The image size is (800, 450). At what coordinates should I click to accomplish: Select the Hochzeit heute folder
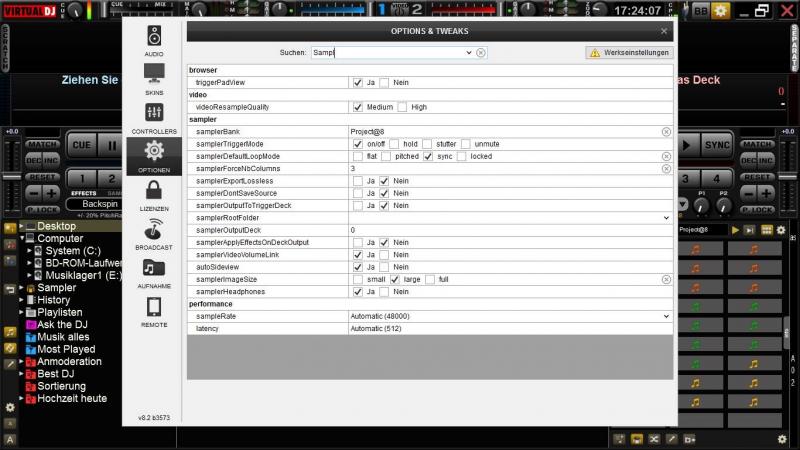click(x=72, y=398)
